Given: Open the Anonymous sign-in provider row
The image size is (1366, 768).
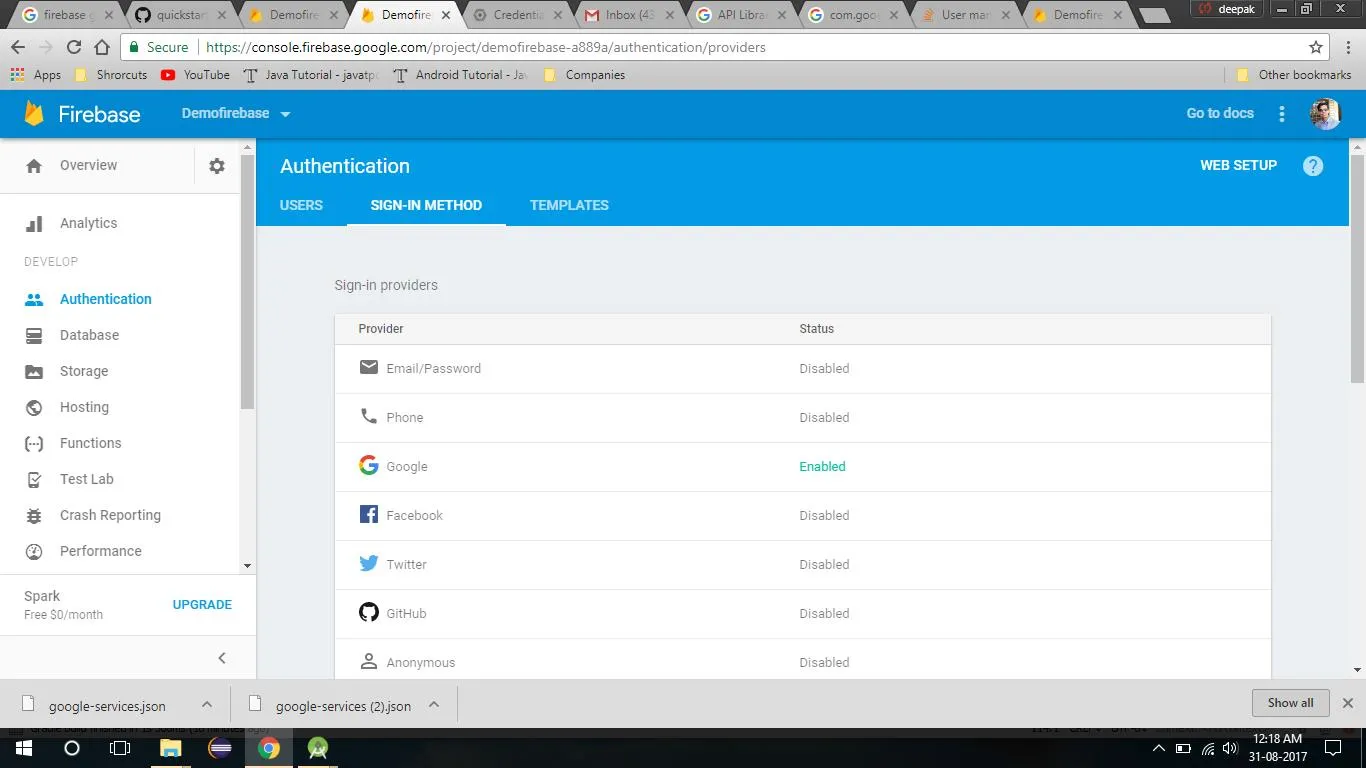Looking at the screenshot, I should pyautogui.click(x=803, y=660).
